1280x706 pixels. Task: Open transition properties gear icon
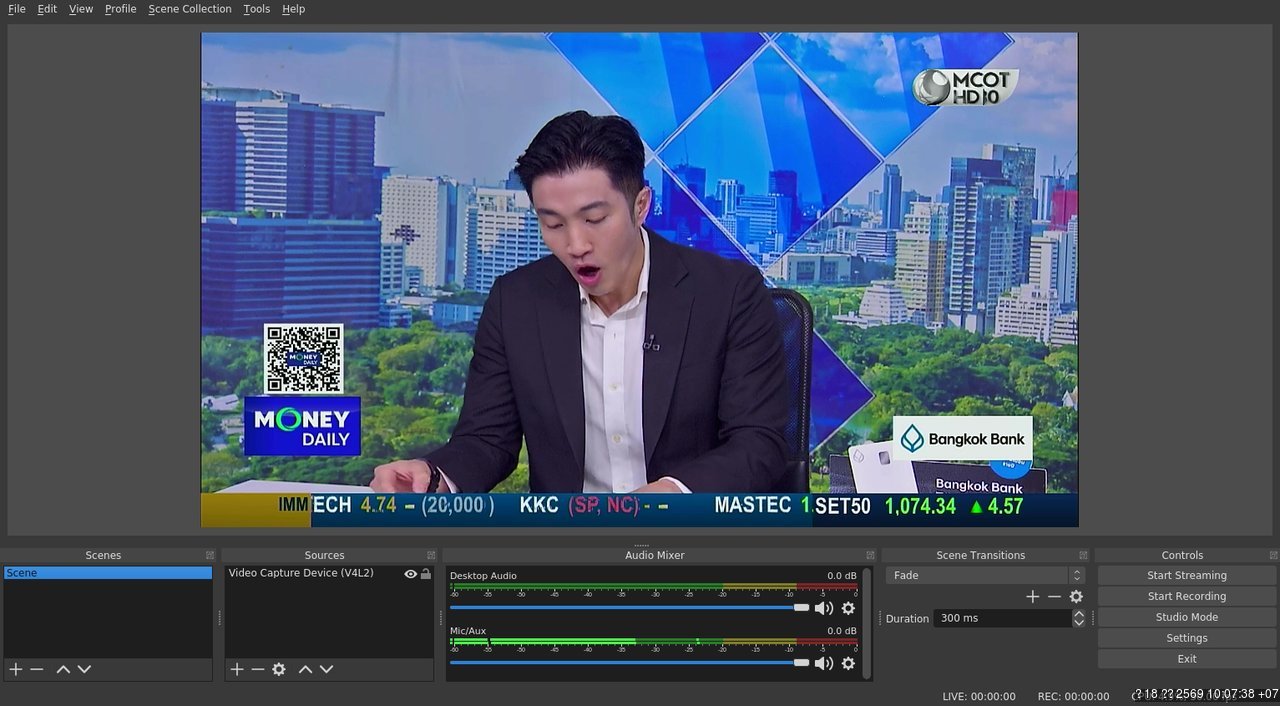click(x=1076, y=596)
